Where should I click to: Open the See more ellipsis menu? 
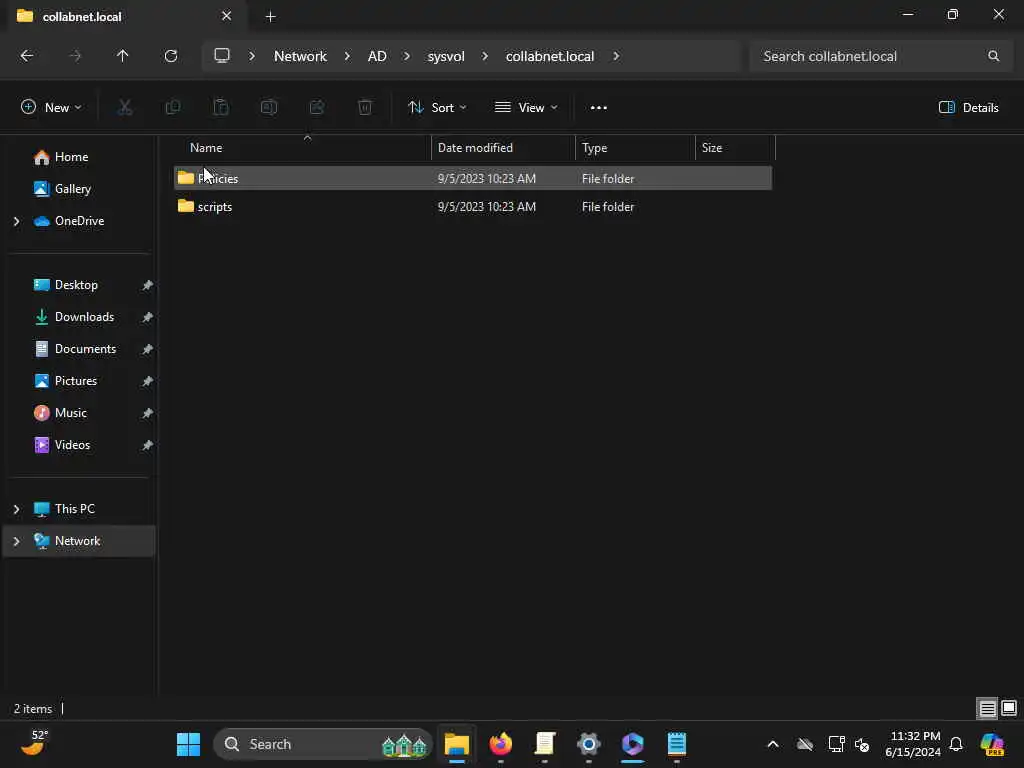tap(598, 108)
